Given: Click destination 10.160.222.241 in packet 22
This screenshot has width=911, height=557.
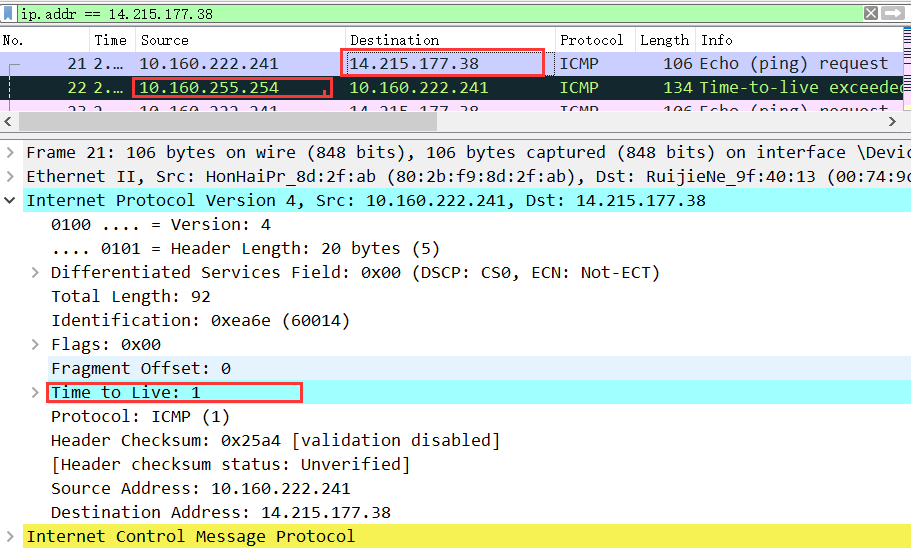Looking at the screenshot, I should 418,88.
